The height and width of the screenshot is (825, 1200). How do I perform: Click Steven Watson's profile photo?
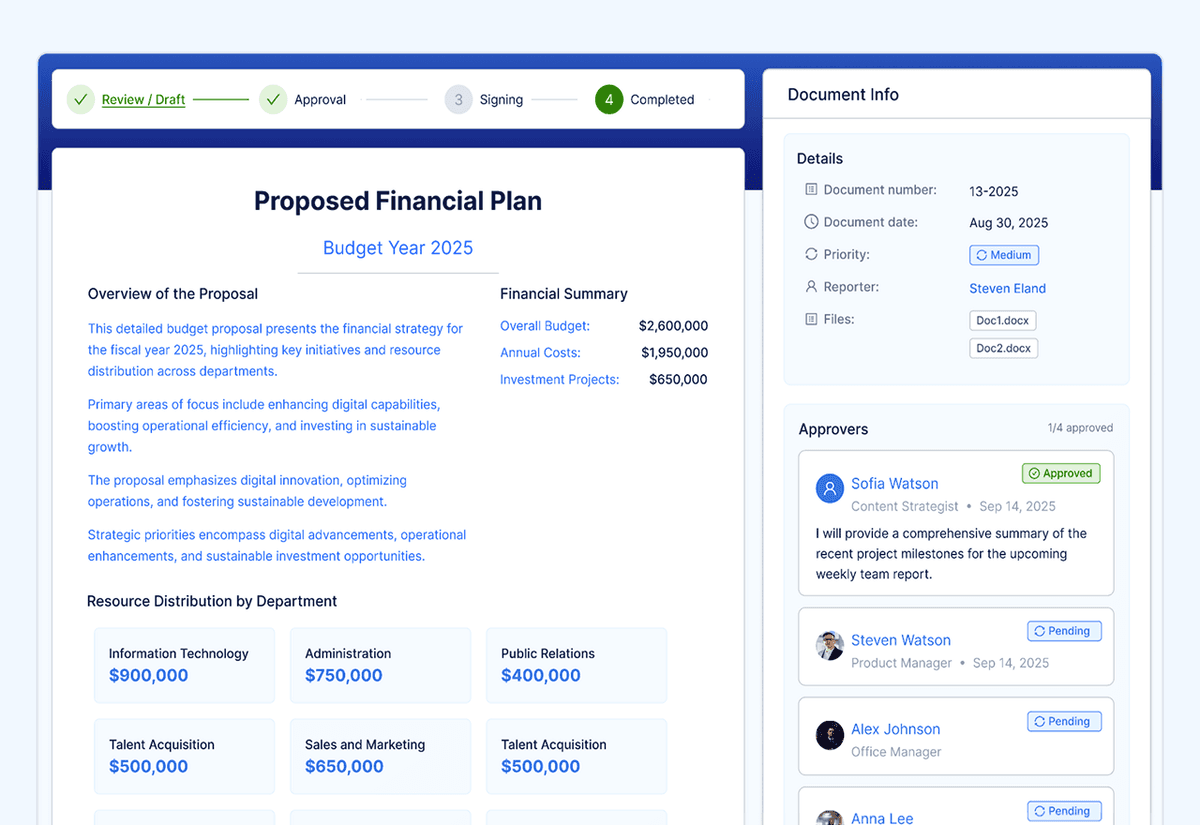click(x=830, y=645)
